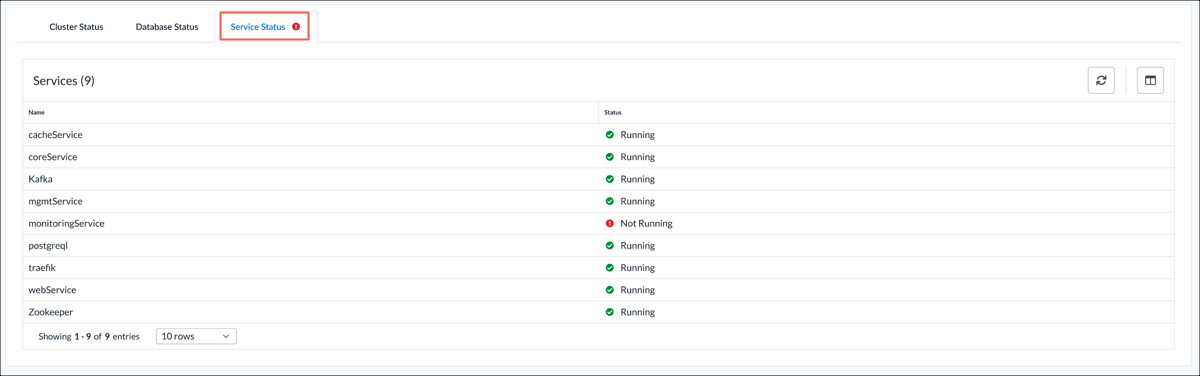Click green check icon for postgreql
Image resolution: width=1200 pixels, height=376 pixels.
tap(610, 246)
